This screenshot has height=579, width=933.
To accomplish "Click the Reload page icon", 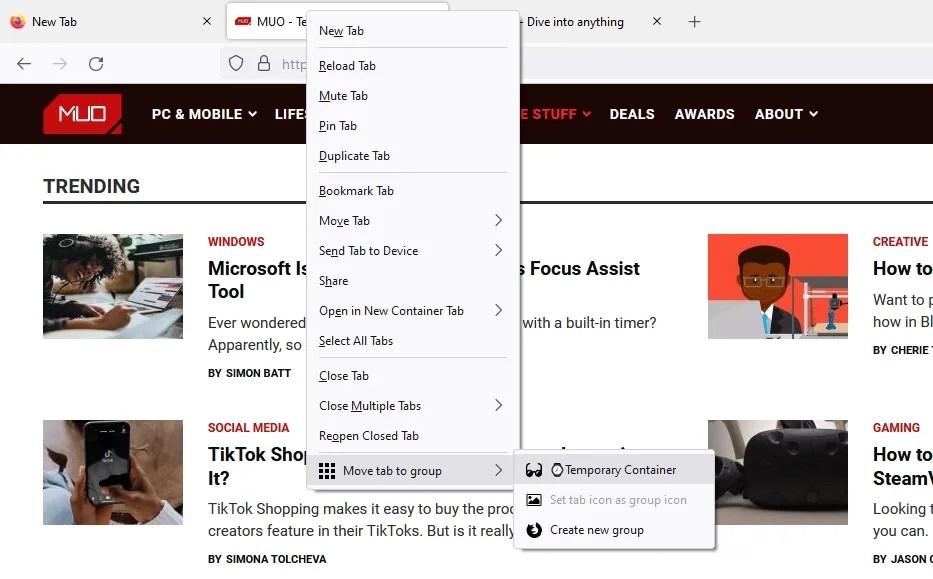I will pos(96,63).
